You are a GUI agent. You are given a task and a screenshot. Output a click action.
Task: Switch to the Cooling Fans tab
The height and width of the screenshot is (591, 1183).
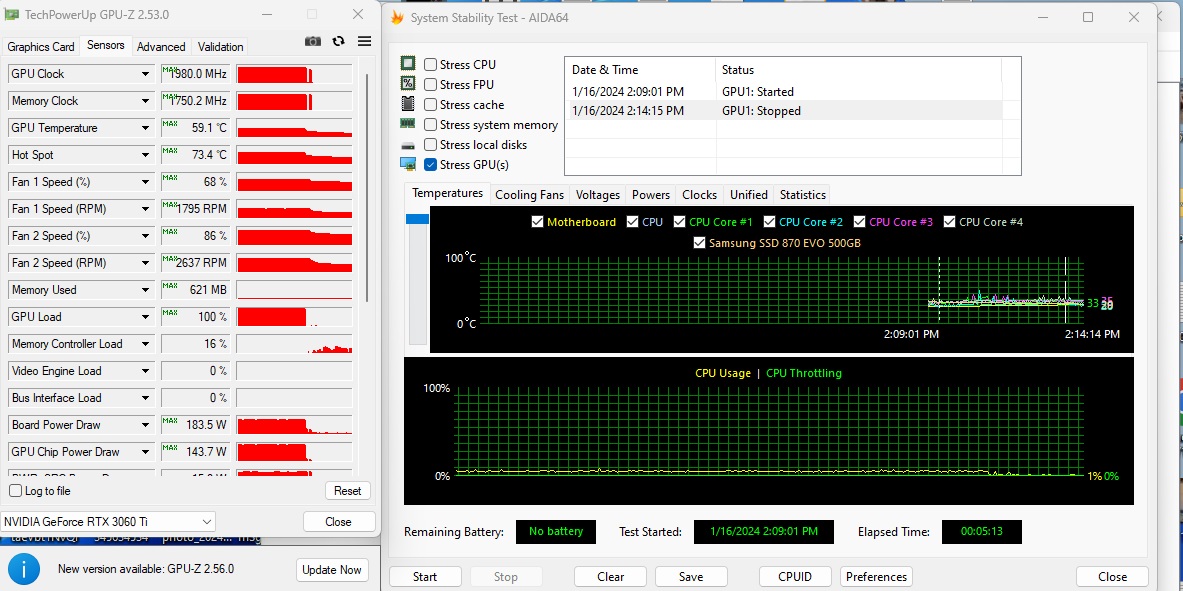529,195
